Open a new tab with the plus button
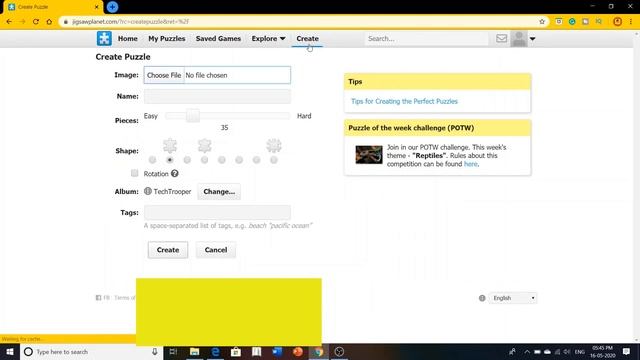Image resolution: width=640 pixels, height=360 pixels. tap(112, 7)
